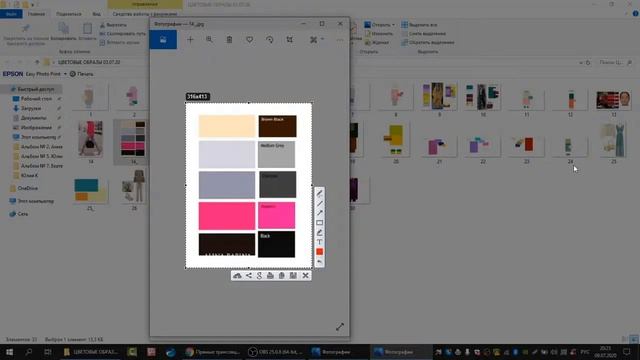Open the Windows Start menu

9,352
